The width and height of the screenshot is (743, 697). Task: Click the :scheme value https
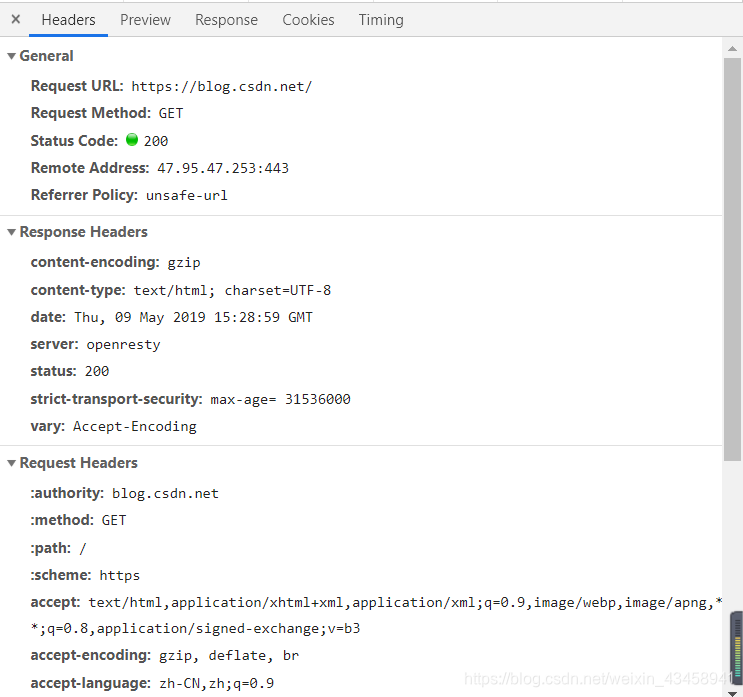point(119,576)
